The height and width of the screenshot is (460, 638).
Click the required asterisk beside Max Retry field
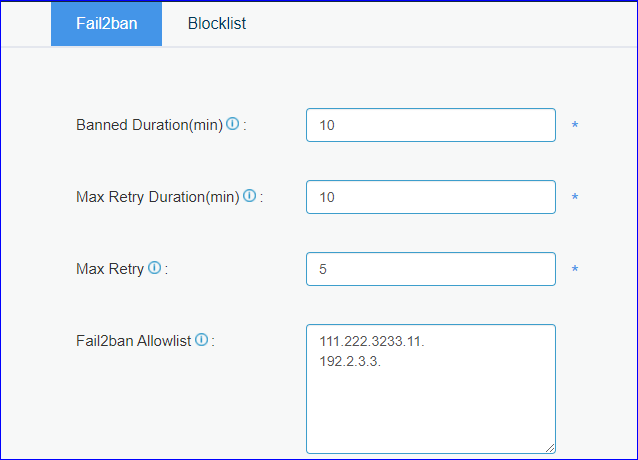tap(575, 270)
